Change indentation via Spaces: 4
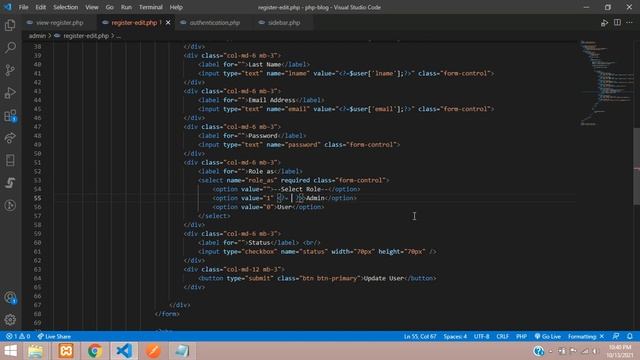 pyautogui.click(x=455, y=336)
